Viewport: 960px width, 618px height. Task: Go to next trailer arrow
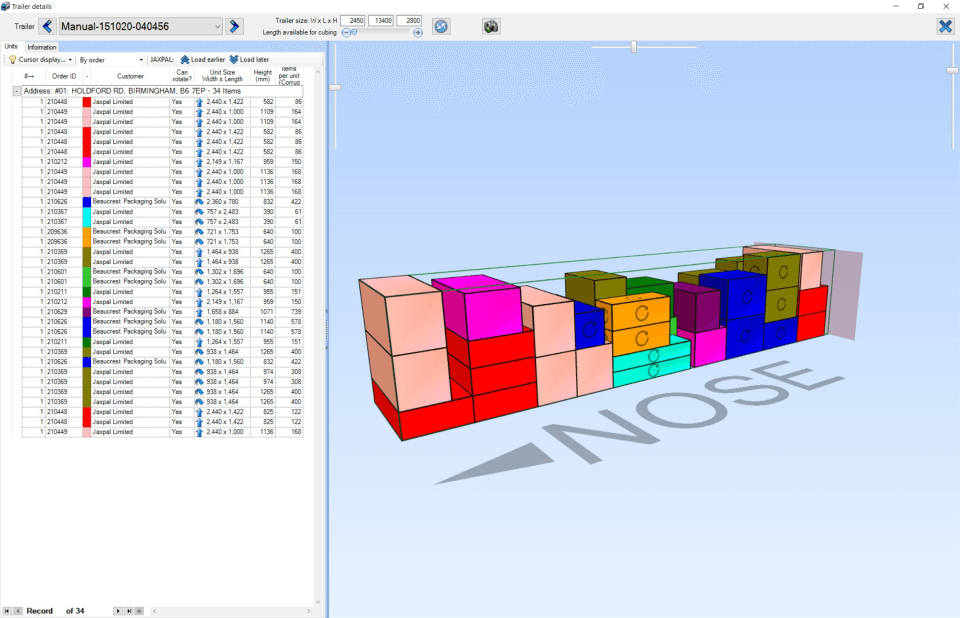click(x=234, y=26)
